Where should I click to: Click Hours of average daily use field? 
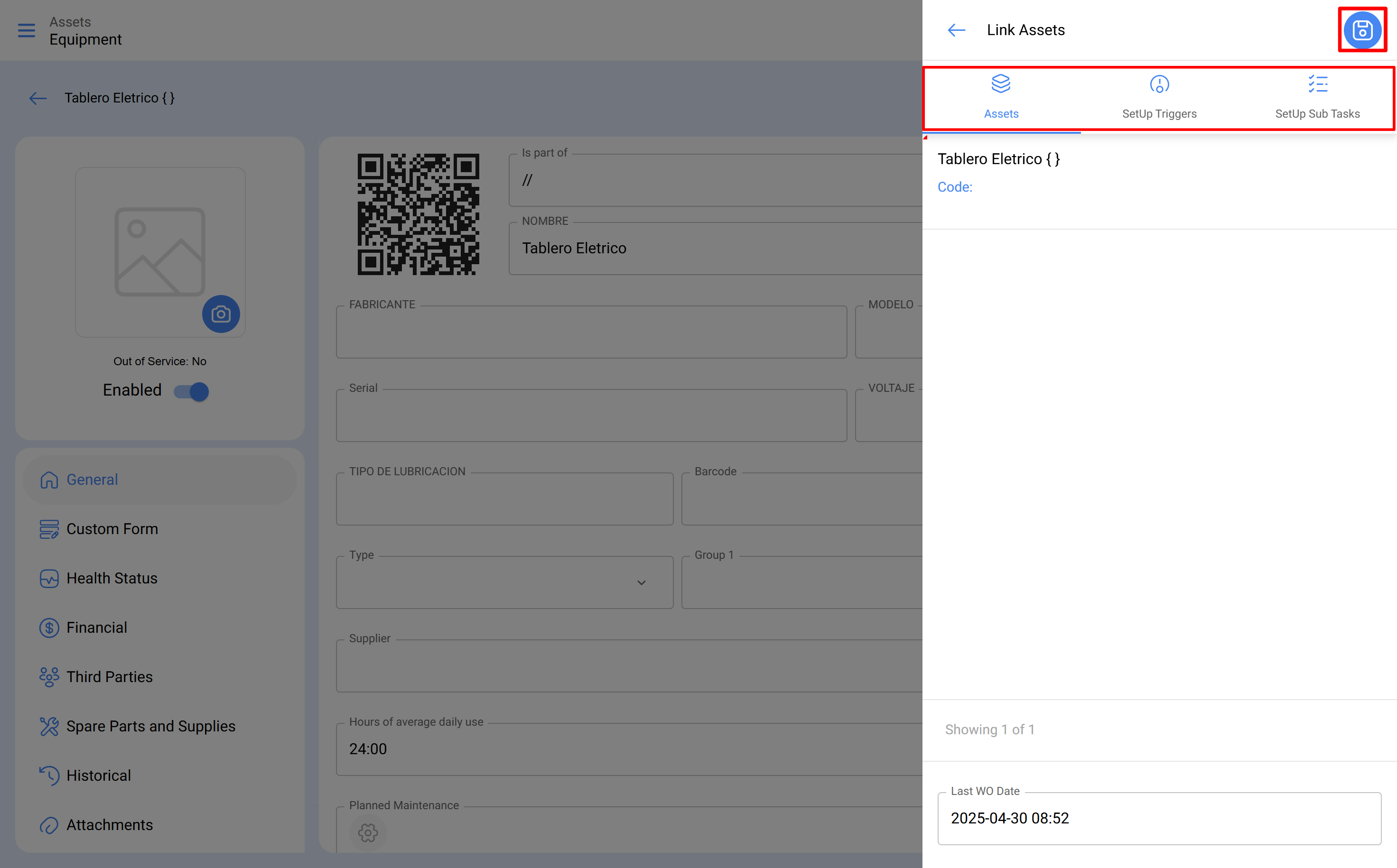[629, 749]
